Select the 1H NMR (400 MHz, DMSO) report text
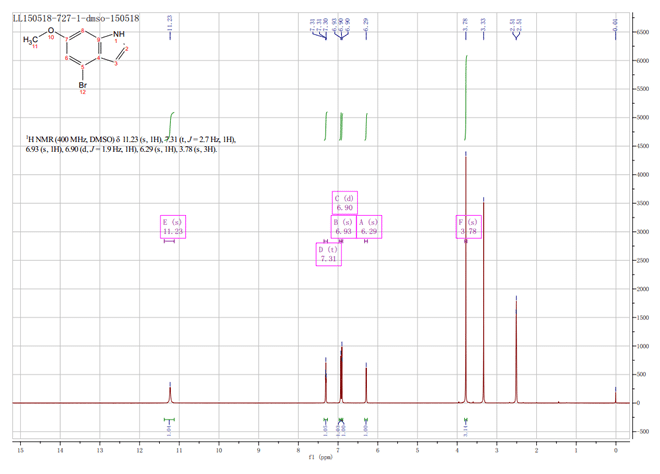Viewport: 660px width, 474px height. pos(131,144)
